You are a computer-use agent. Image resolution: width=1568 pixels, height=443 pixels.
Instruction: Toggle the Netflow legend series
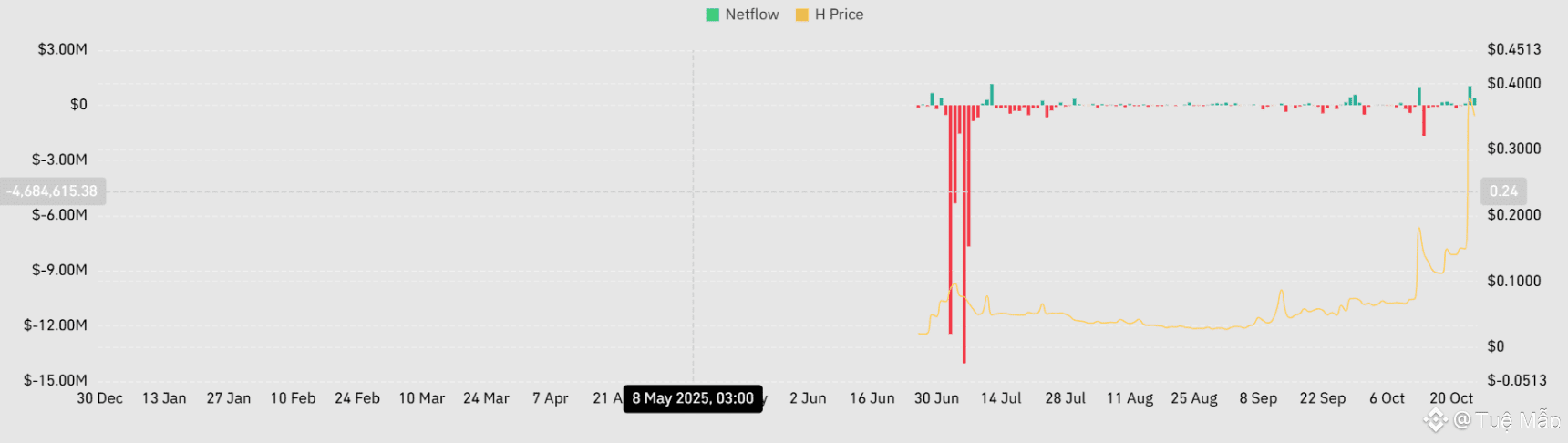[x=743, y=15]
